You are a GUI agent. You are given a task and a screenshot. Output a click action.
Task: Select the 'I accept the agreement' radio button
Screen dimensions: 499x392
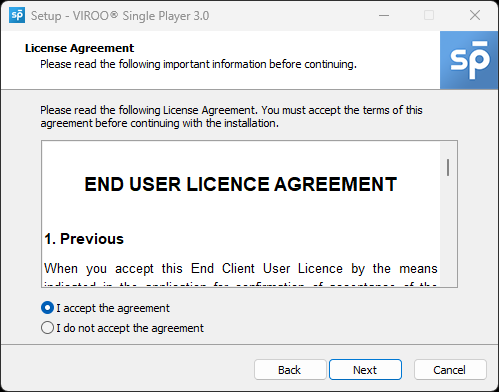47,308
